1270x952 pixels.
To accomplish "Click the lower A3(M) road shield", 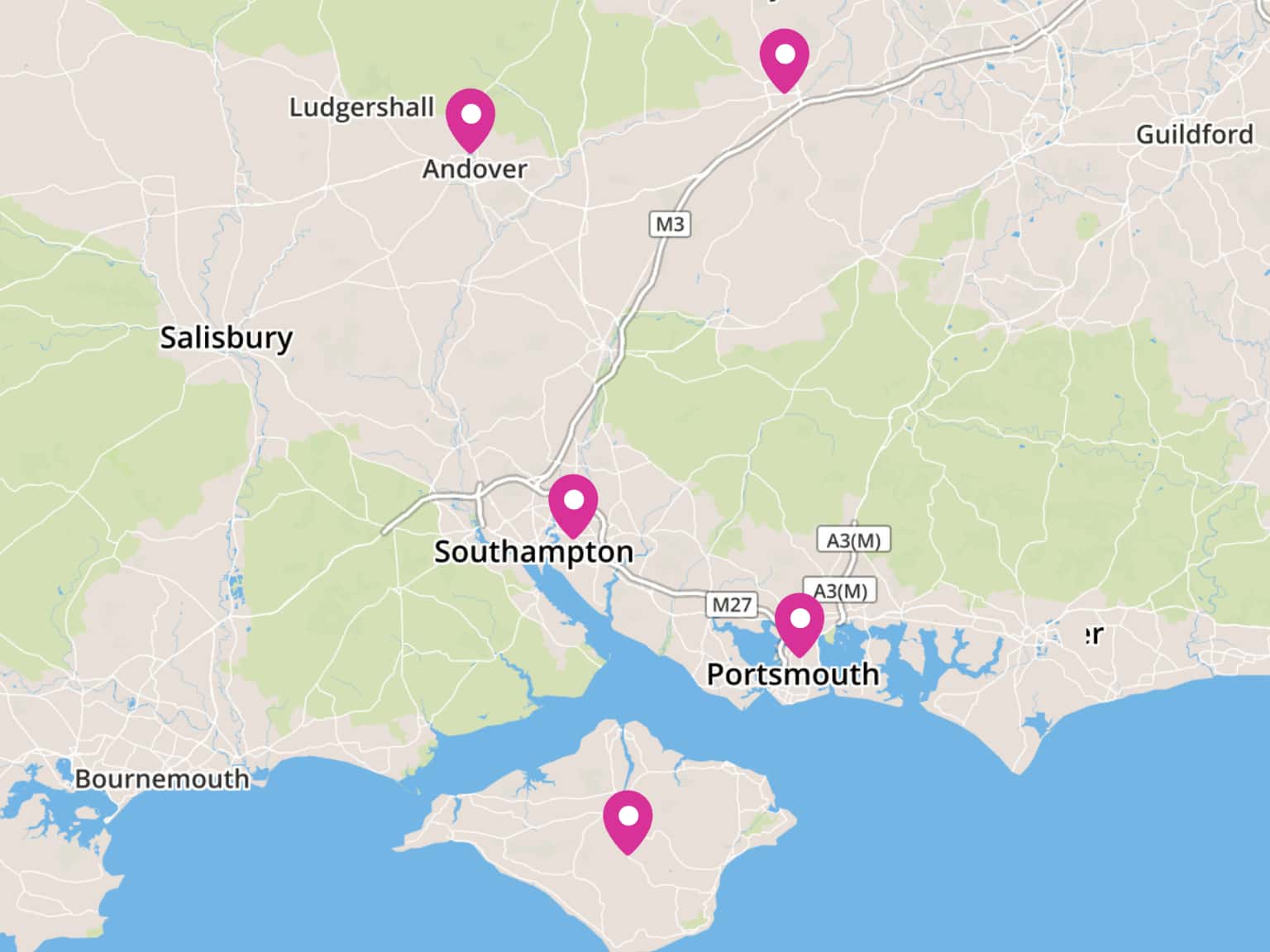I will click(840, 591).
